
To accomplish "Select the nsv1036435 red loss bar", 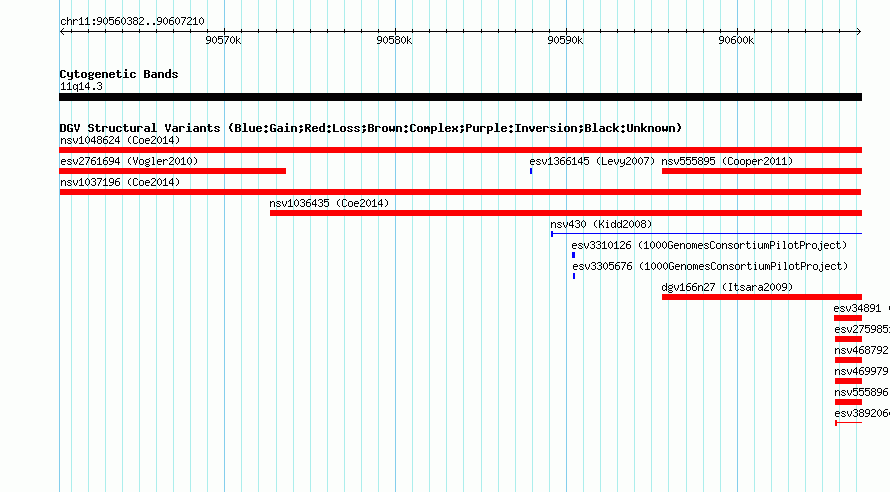I will click(566, 213).
